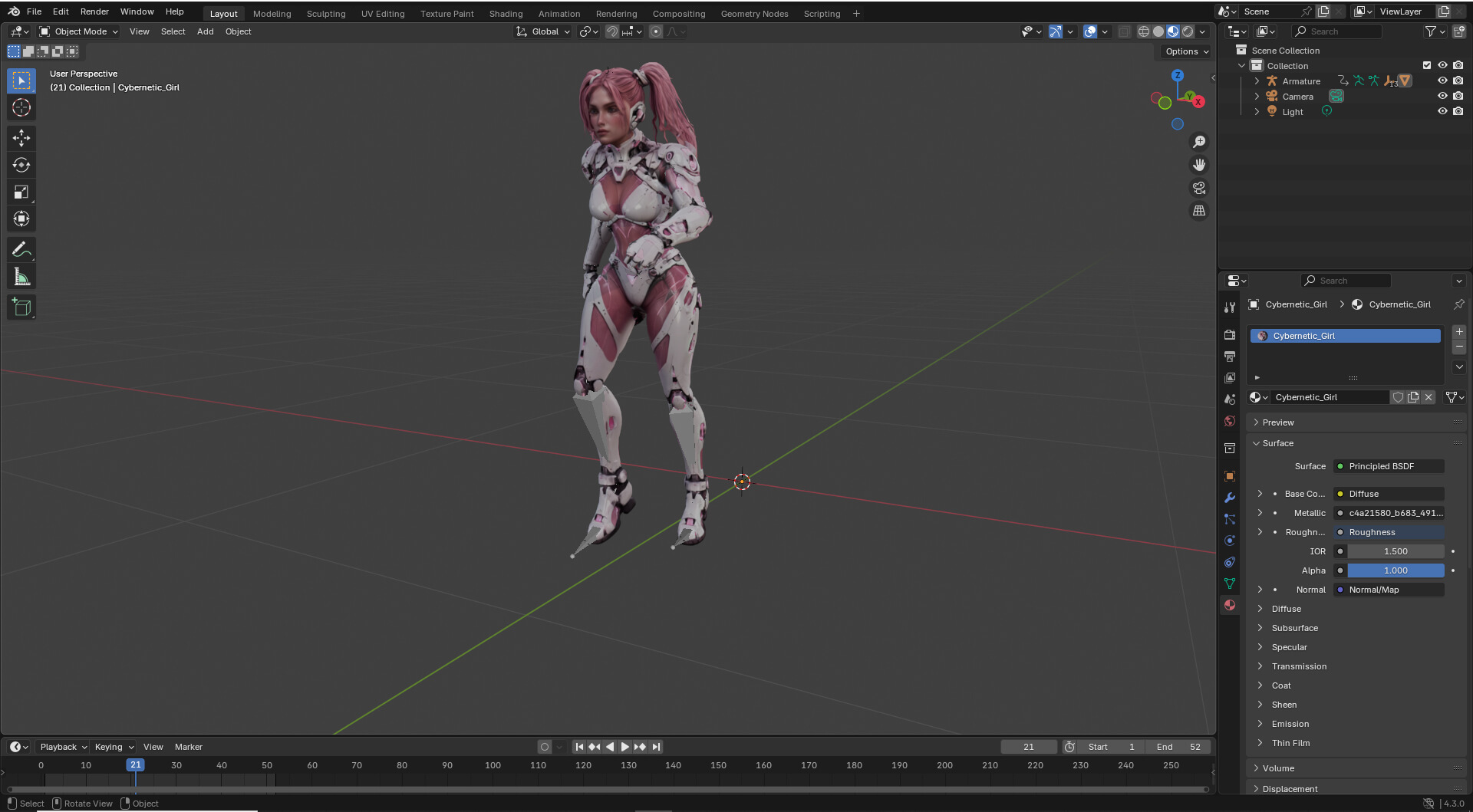Open the Modifiers wrench properties tab
The width and height of the screenshot is (1473, 812).
(x=1230, y=498)
